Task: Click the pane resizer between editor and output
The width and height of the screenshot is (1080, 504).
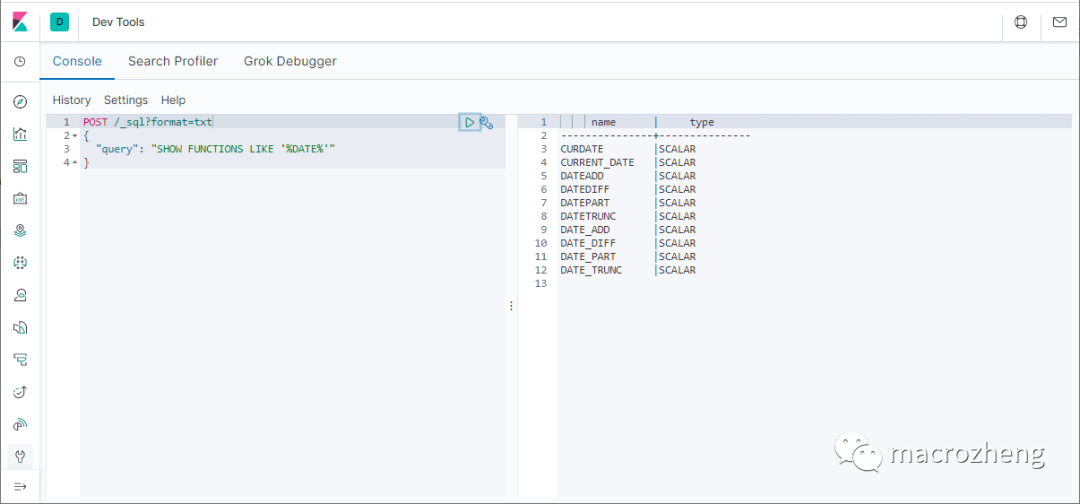Action: (x=511, y=305)
